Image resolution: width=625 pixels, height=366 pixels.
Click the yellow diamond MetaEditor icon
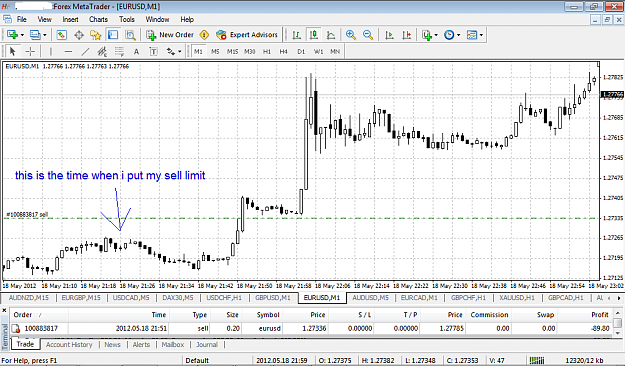(204, 35)
